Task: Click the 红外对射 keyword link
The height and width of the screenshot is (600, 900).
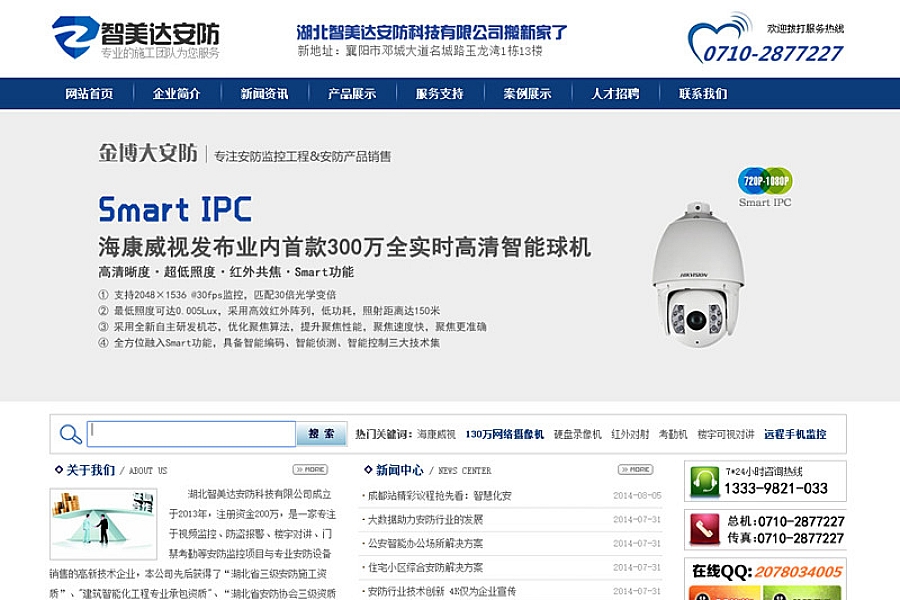Action: tap(630, 434)
